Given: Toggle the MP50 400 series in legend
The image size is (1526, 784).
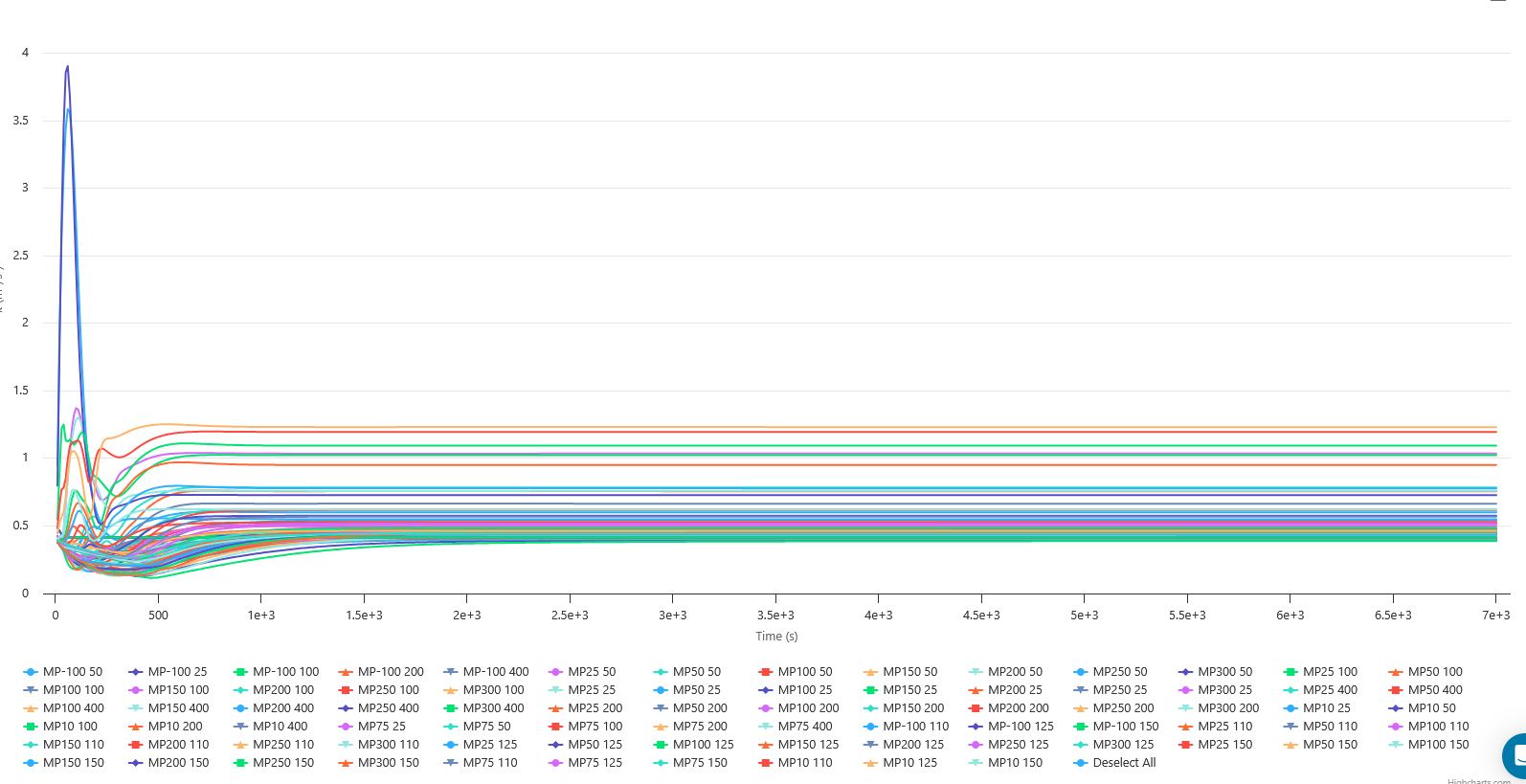Looking at the screenshot, I should pos(1434,690).
